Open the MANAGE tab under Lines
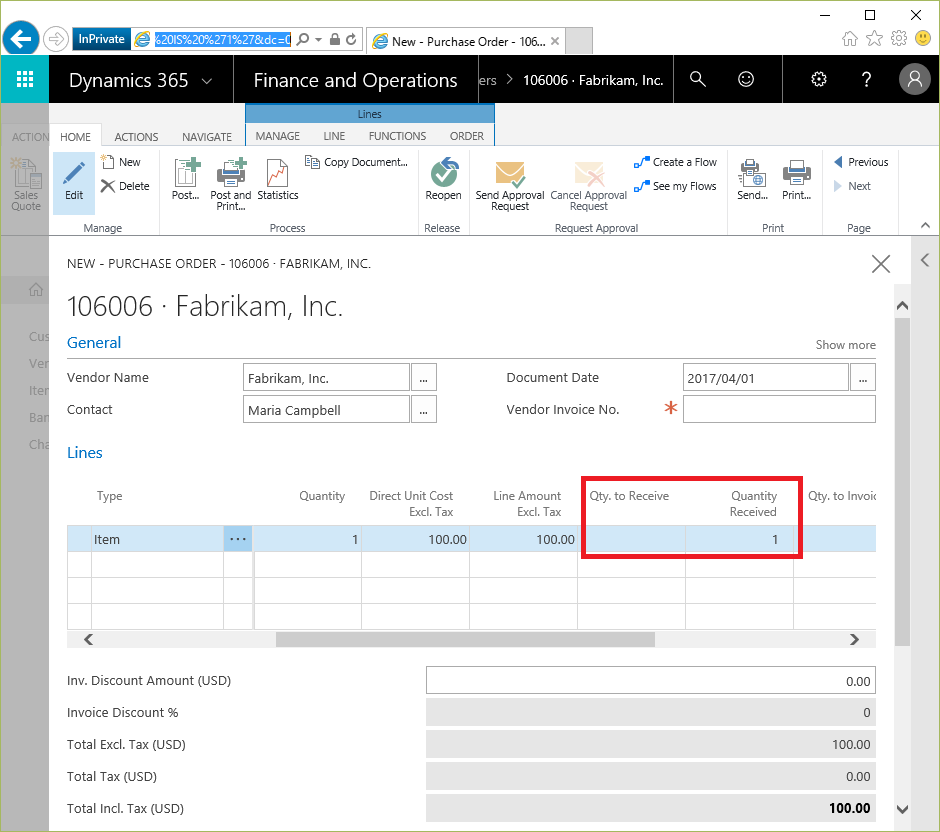Image resolution: width=940 pixels, height=832 pixels. tap(278, 136)
